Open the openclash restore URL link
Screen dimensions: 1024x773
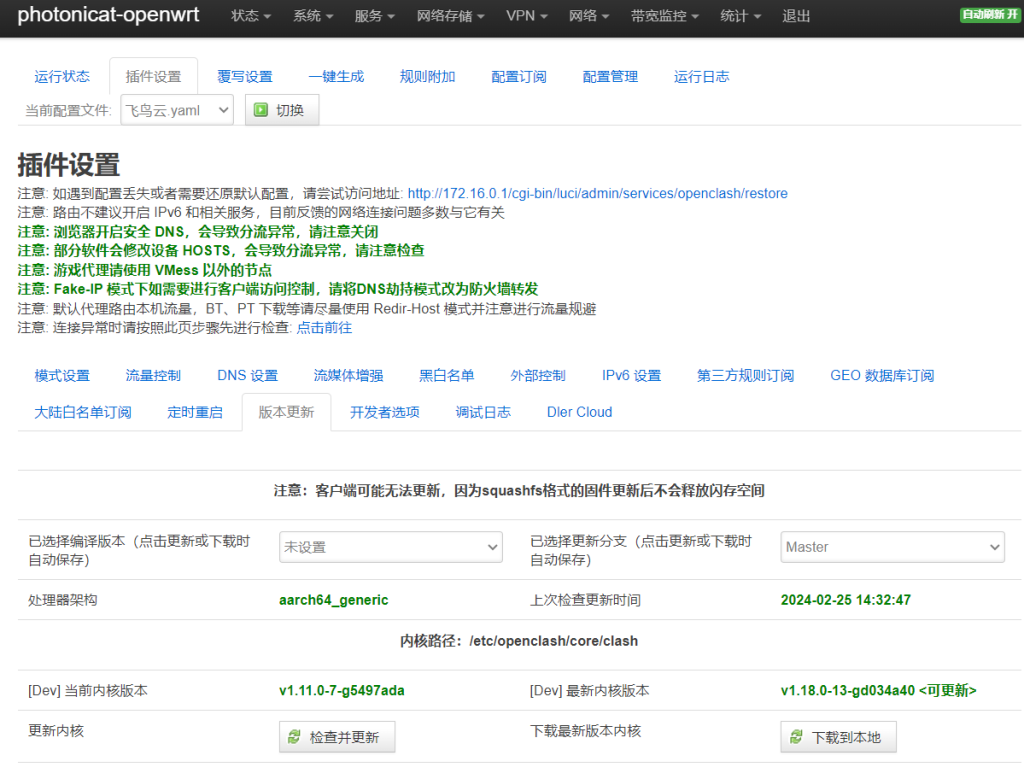pos(597,193)
